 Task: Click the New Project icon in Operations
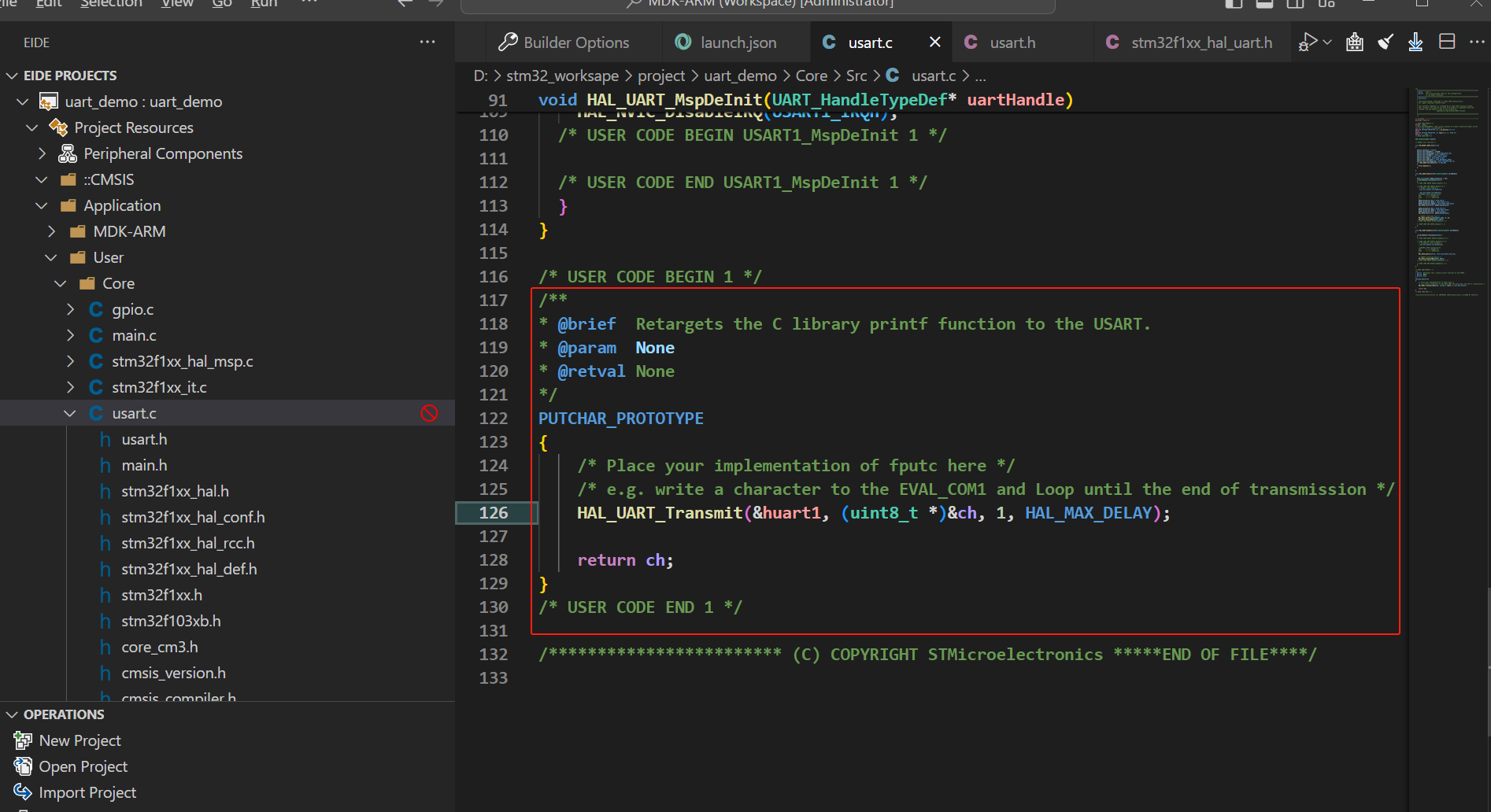click(23, 740)
